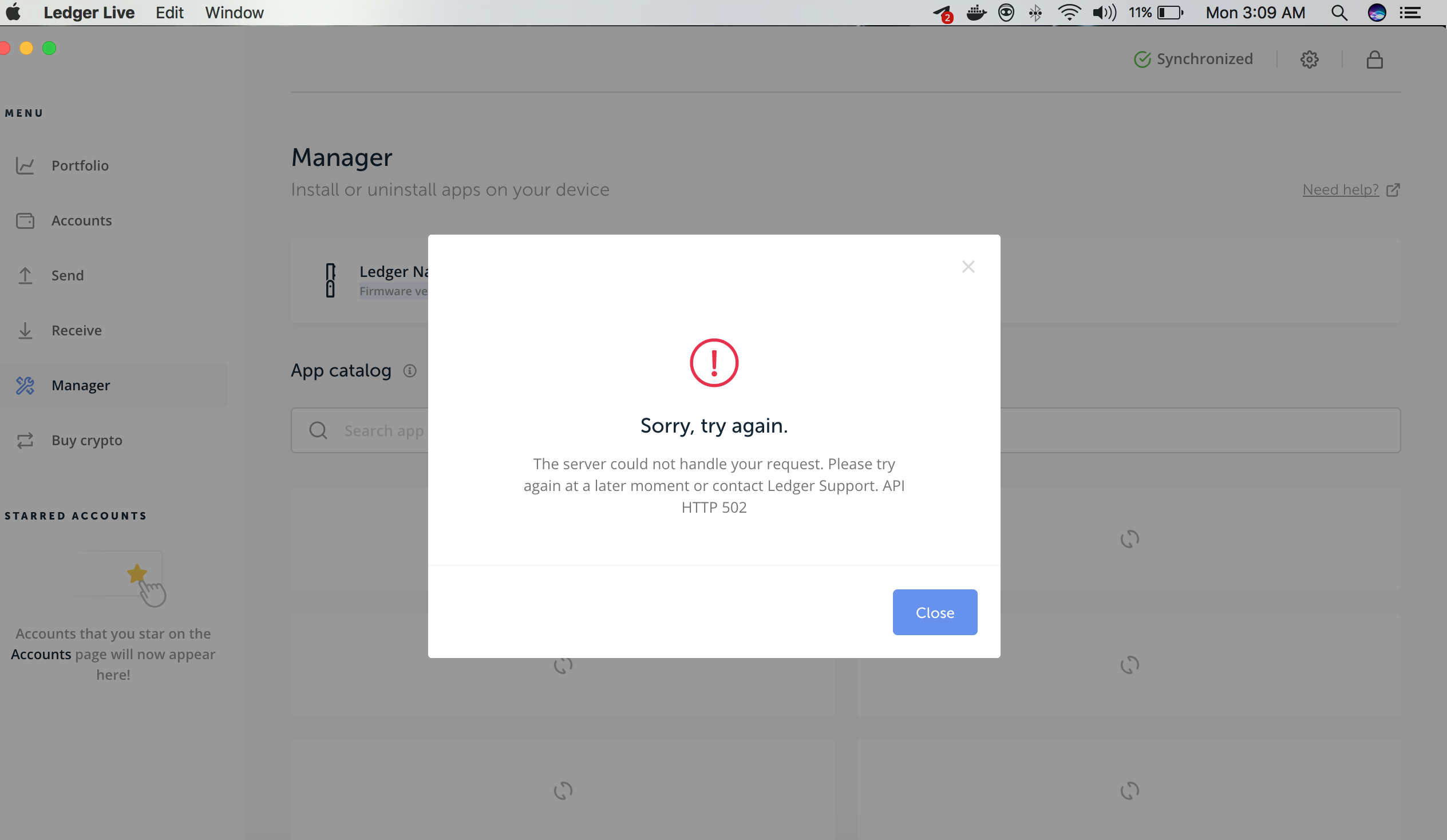The height and width of the screenshot is (840, 1447).
Task: Open the Buy crypto section
Action: [86, 441]
